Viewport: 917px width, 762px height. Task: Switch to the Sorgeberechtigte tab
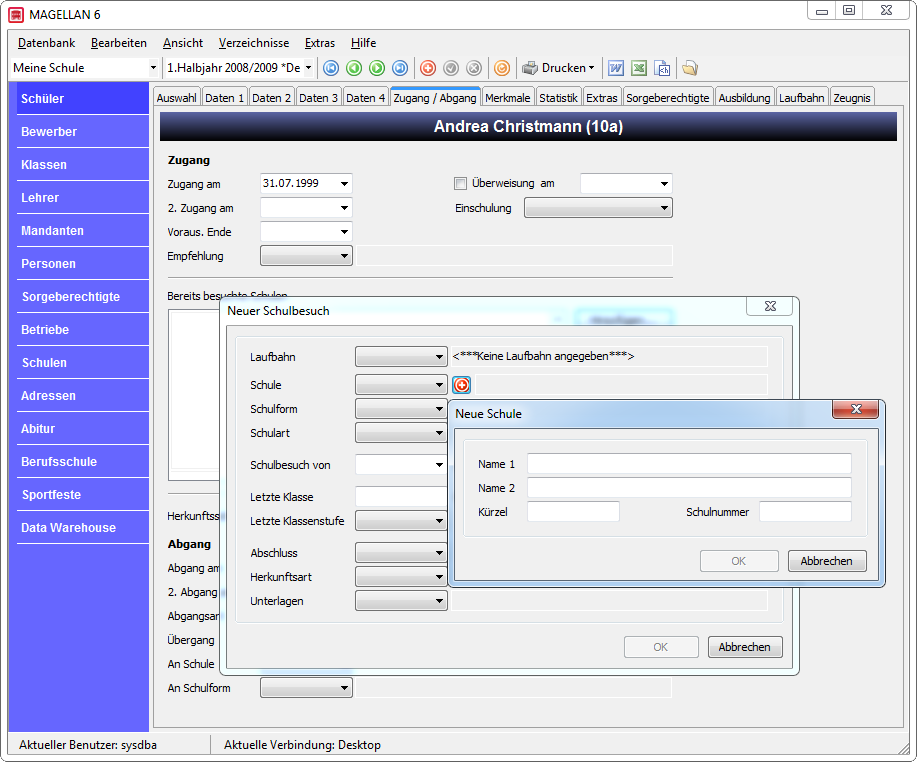667,98
